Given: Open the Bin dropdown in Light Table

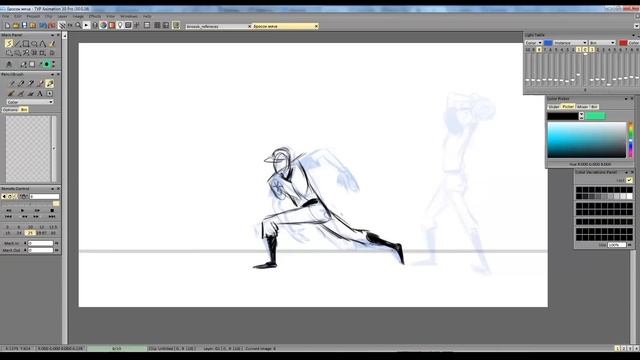Looking at the screenshot, I should pyautogui.click(x=602, y=43).
